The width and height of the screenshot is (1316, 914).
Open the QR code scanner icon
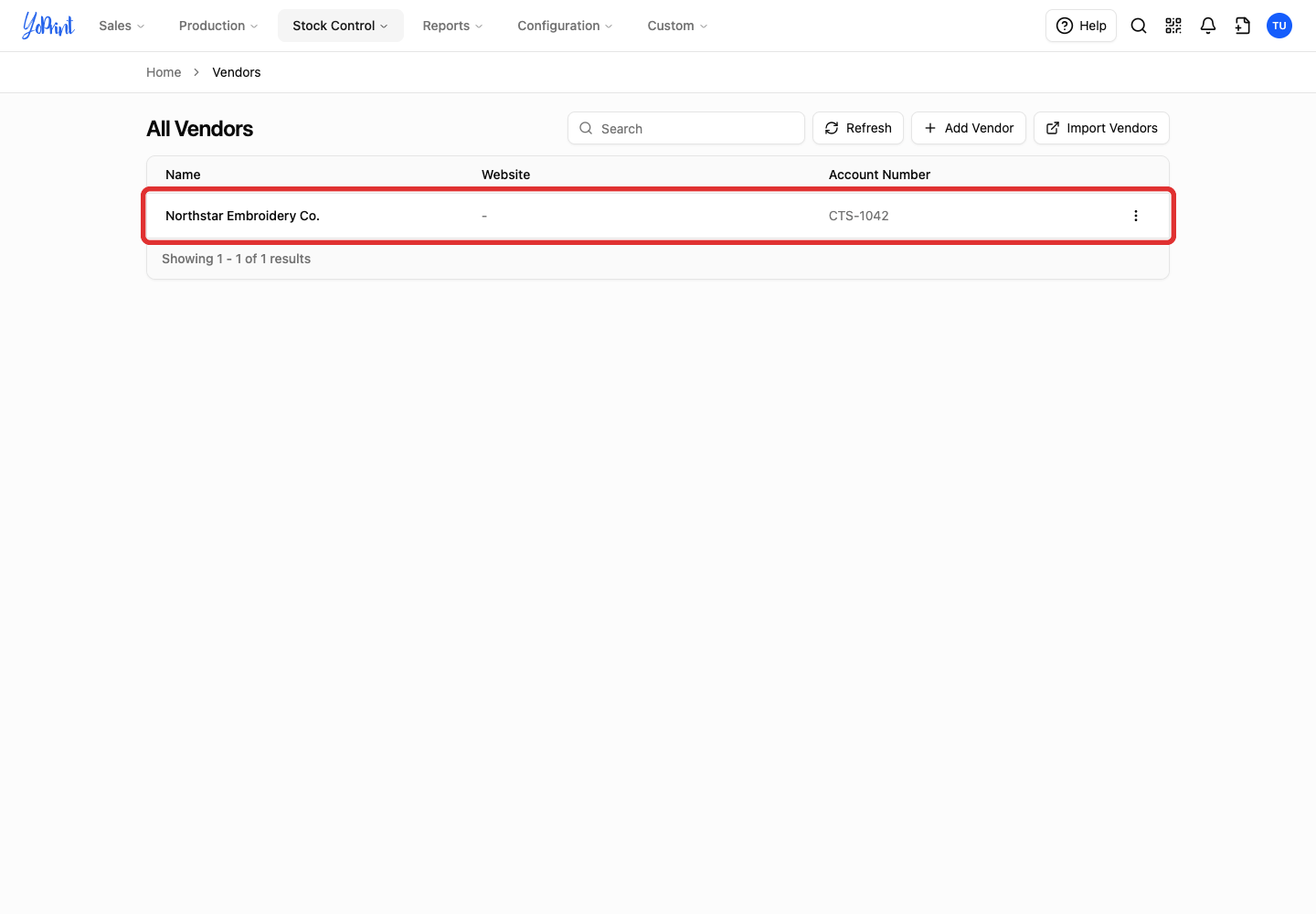1173,26
